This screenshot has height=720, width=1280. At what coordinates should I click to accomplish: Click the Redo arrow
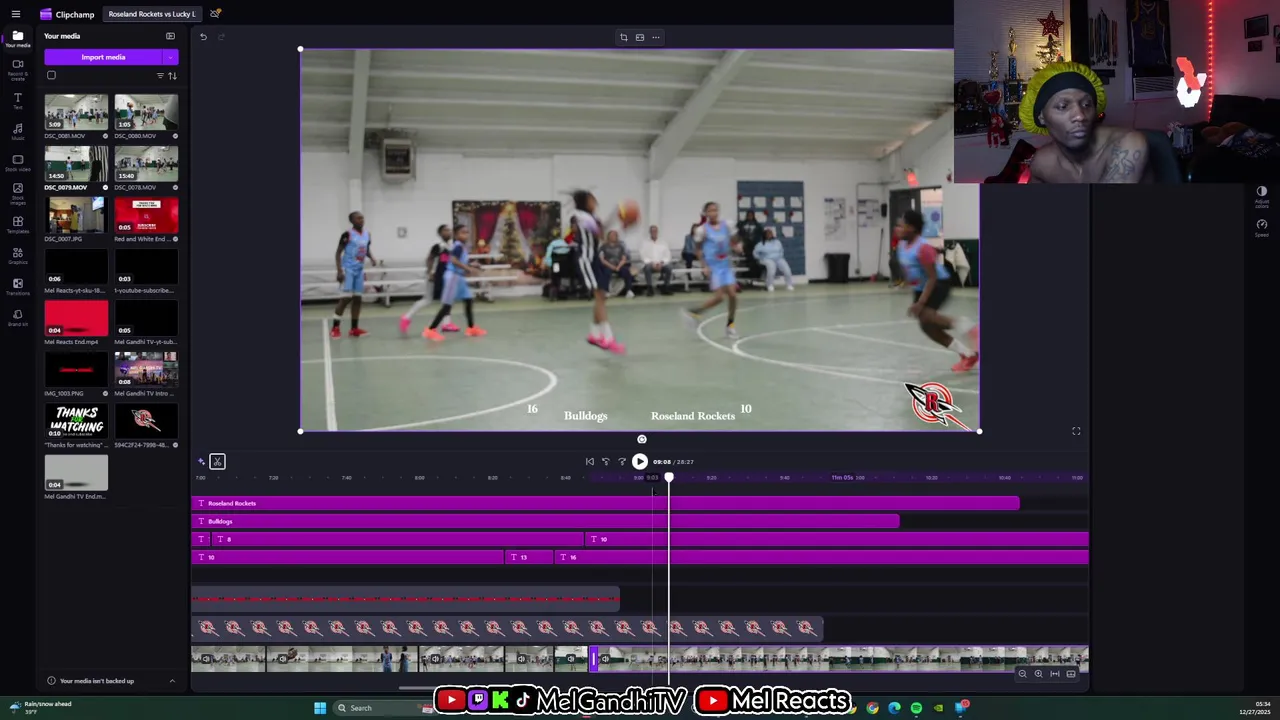(221, 37)
